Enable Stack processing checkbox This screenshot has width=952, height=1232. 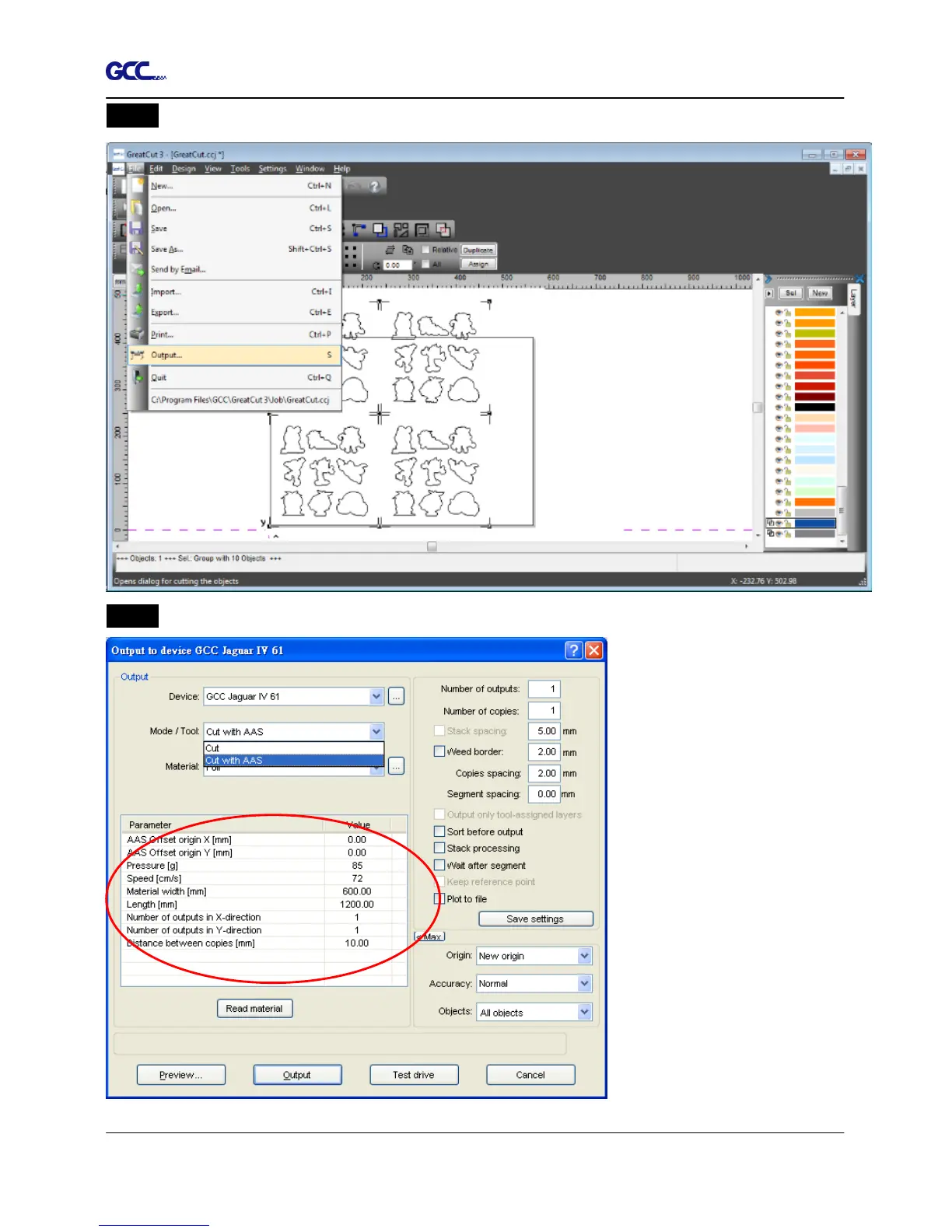pyautogui.click(x=439, y=848)
